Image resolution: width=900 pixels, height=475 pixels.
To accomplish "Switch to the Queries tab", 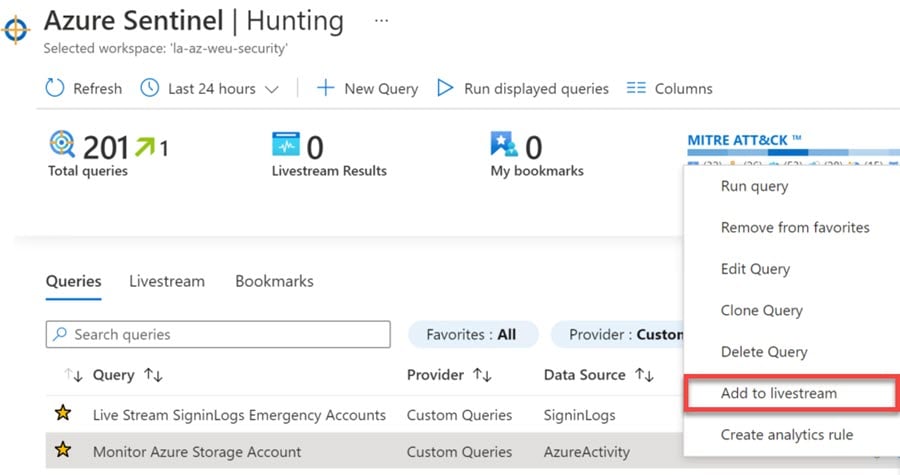I will [73, 282].
